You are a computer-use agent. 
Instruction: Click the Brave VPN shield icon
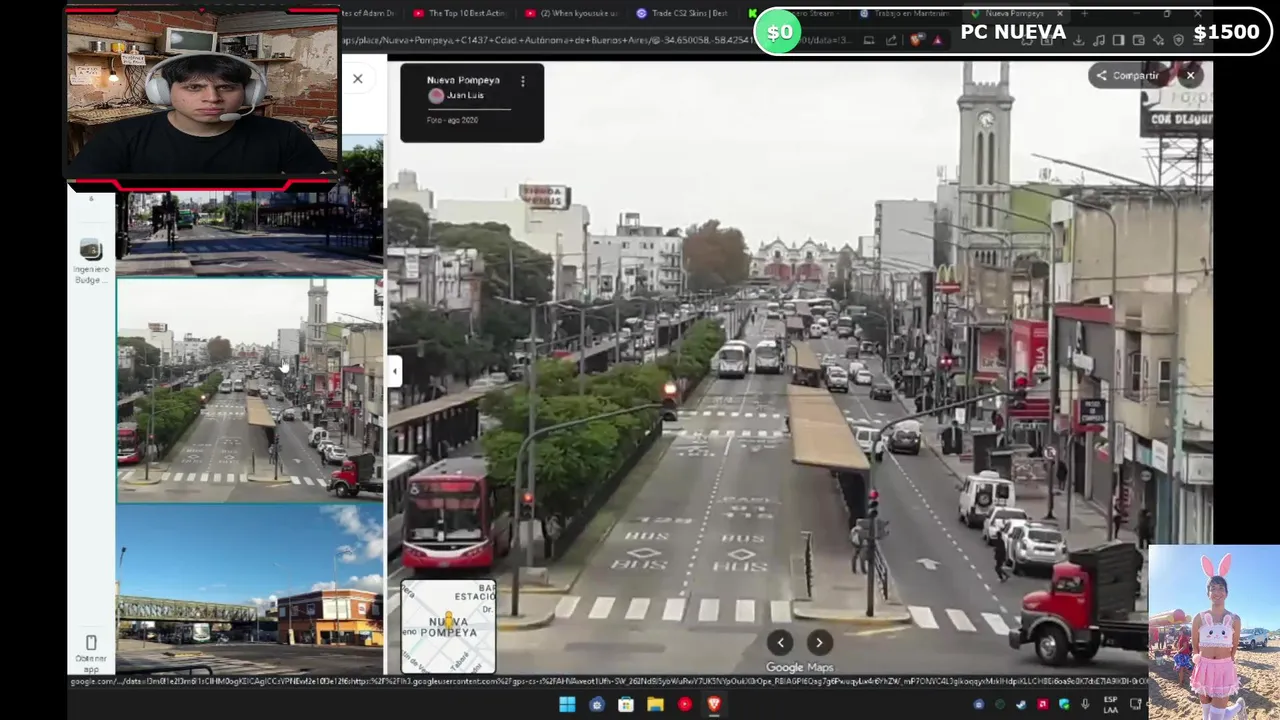(x=1178, y=40)
